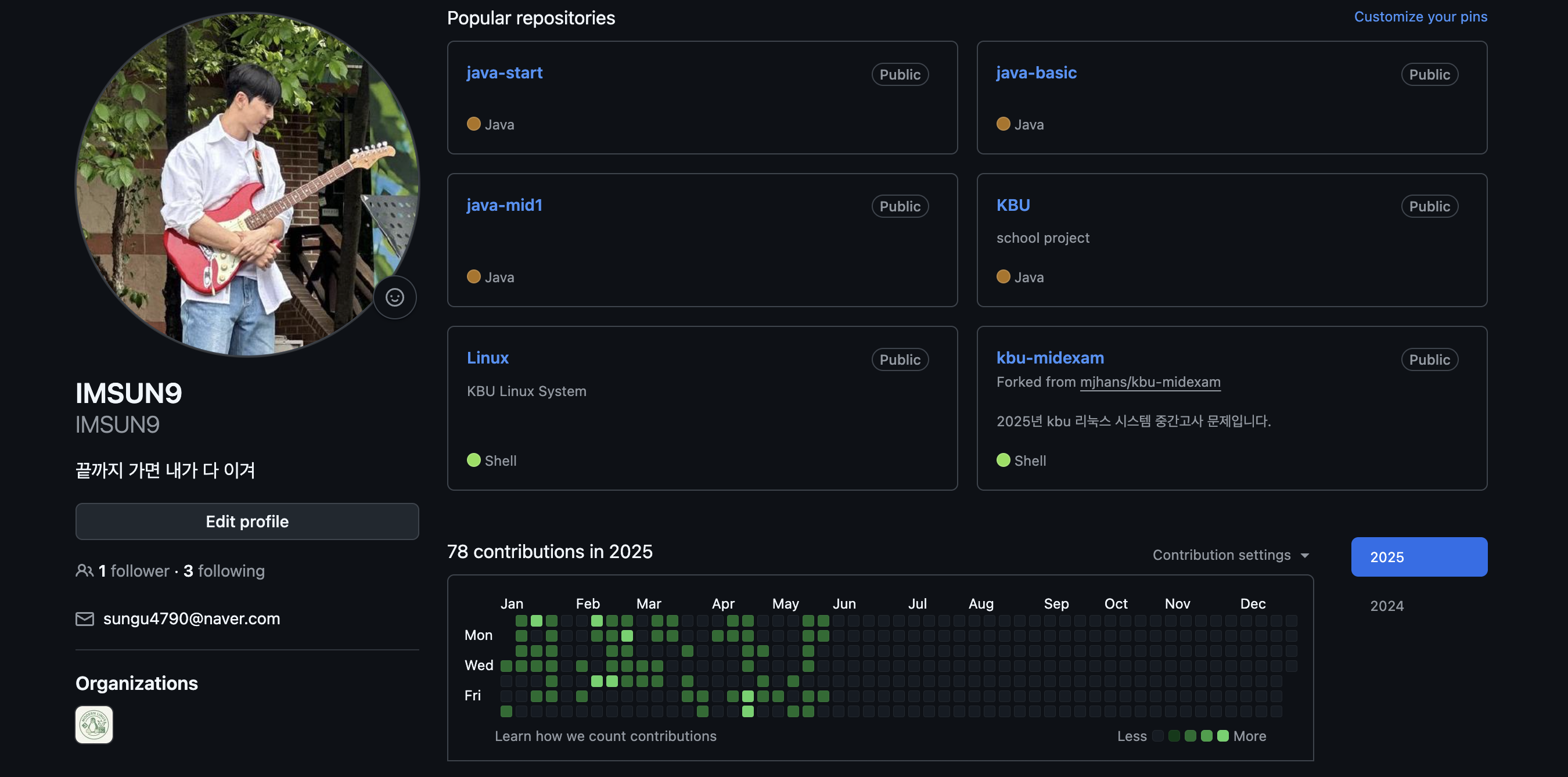Click the brightest green legend swatch near More
Image resolution: width=1568 pixels, height=777 pixels.
[x=1223, y=736]
